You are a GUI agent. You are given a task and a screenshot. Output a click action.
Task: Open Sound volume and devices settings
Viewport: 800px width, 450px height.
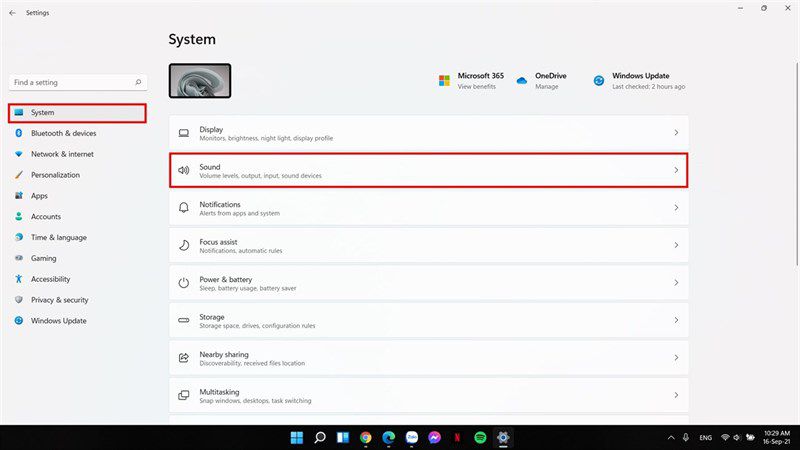[429, 170]
